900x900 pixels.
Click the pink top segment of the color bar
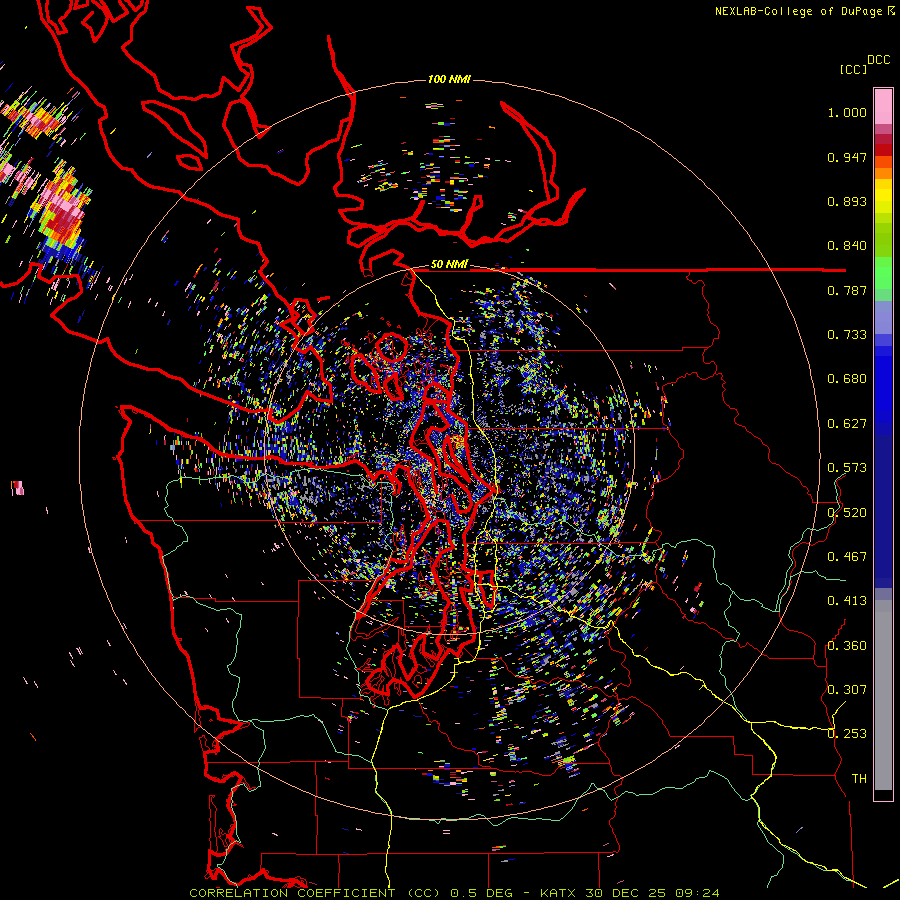pyautogui.click(x=883, y=106)
